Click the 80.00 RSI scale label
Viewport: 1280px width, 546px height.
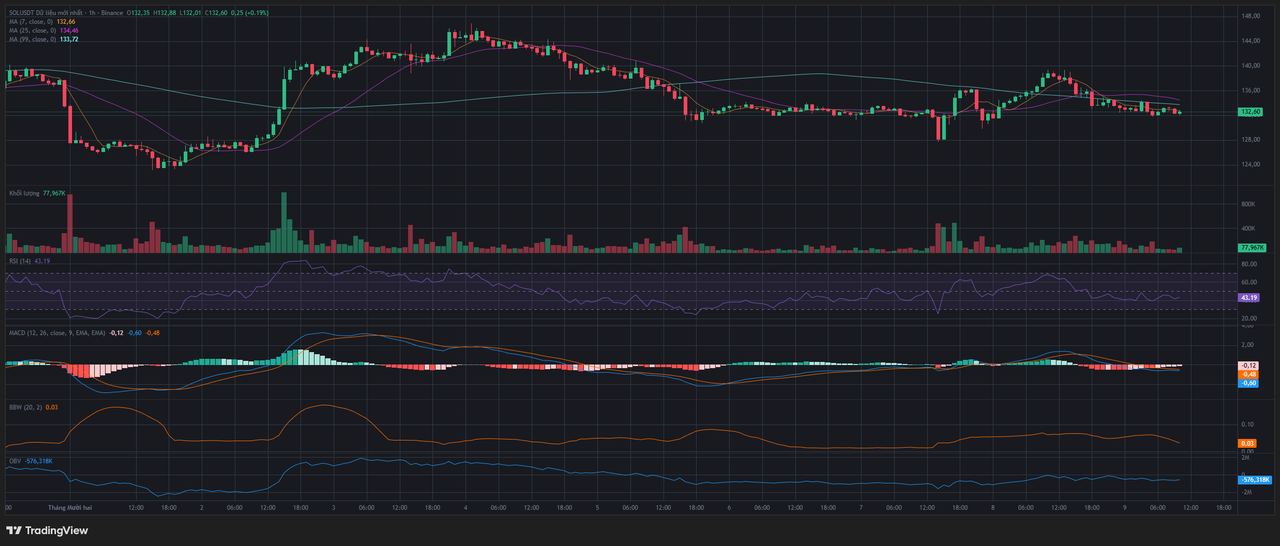tap(1249, 265)
